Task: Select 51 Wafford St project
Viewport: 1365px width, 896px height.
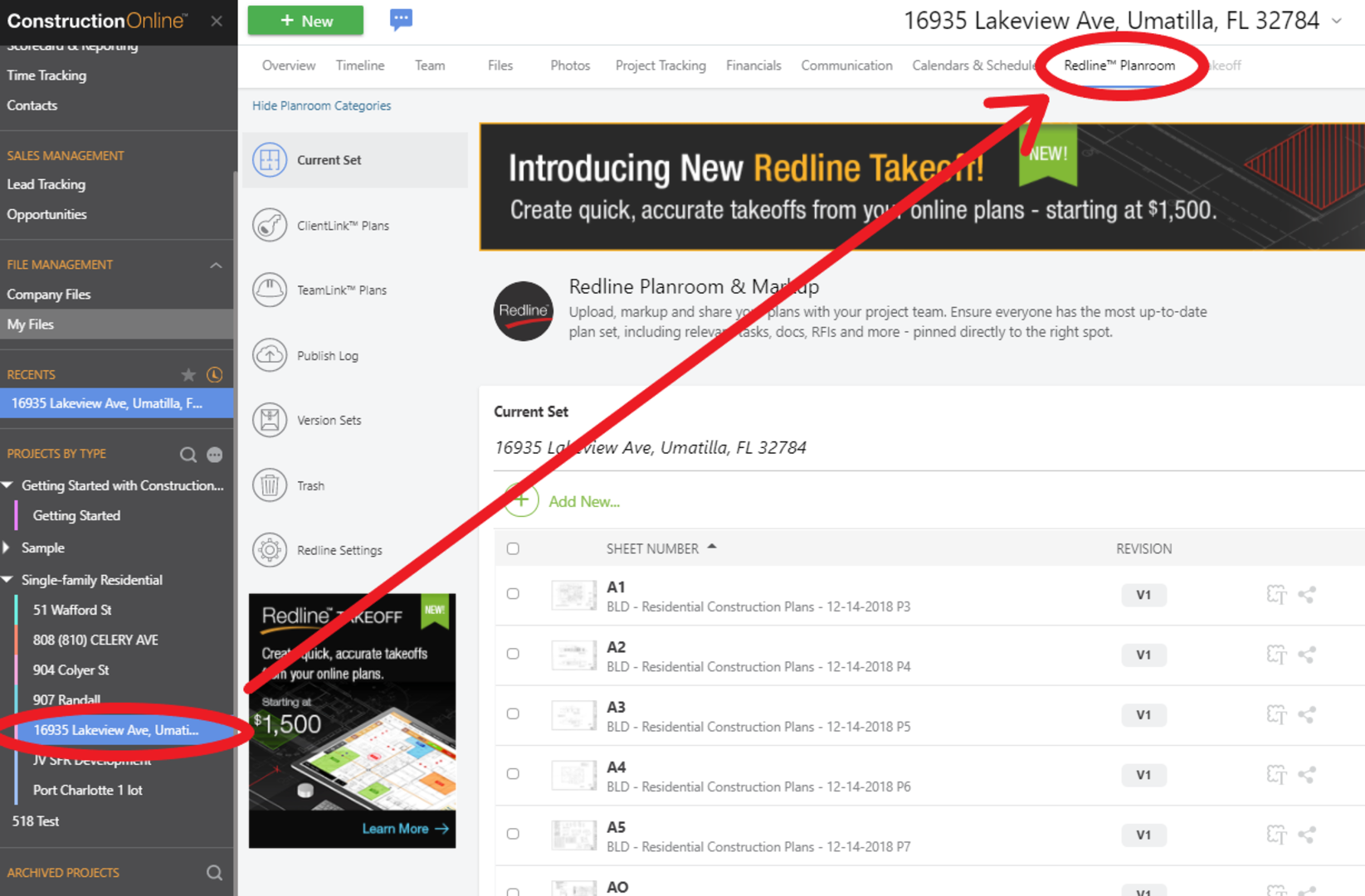Action: [x=71, y=610]
